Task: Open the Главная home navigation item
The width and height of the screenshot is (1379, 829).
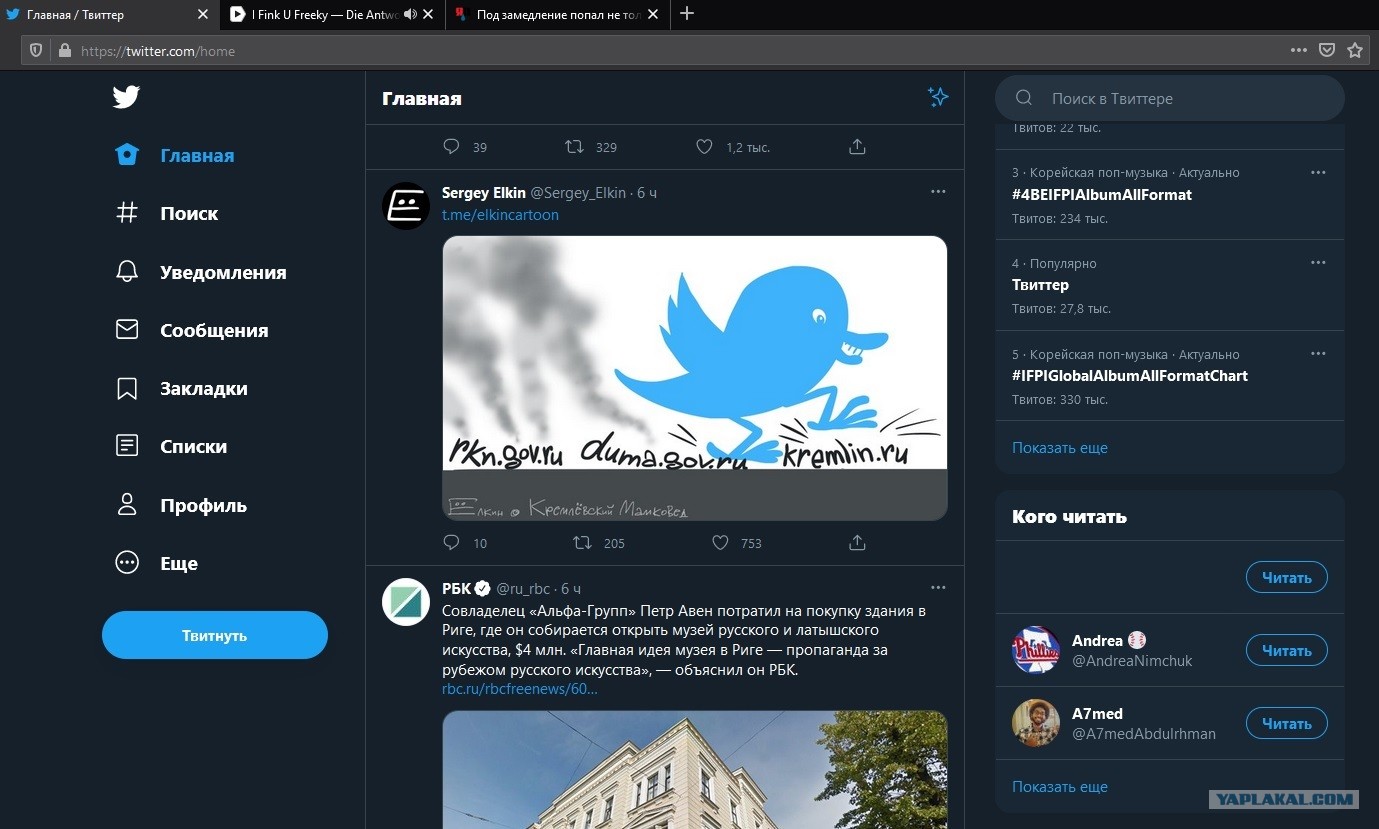Action: [x=175, y=155]
